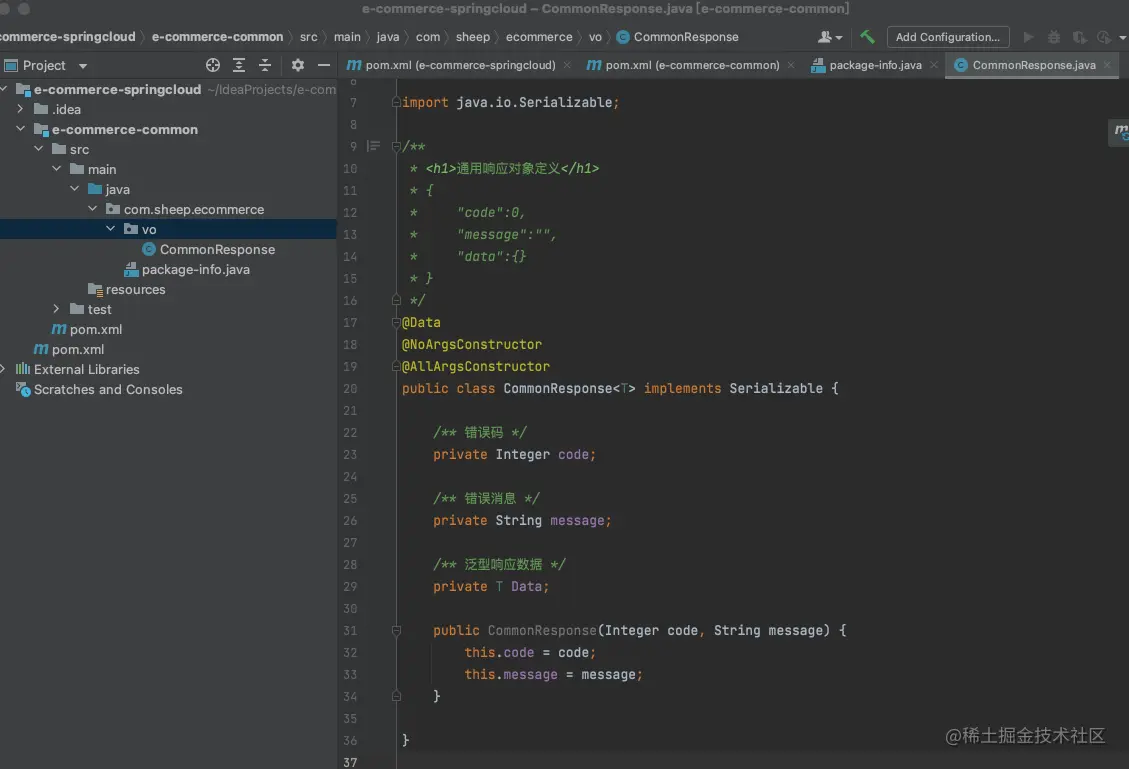The height and width of the screenshot is (769, 1129).
Task: Open the Maven tool window icon
Action: click(x=1121, y=132)
